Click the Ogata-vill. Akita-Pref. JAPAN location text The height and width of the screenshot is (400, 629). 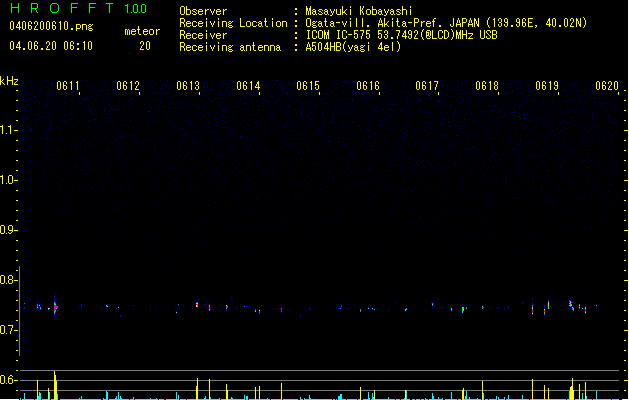pyautogui.click(x=446, y=23)
